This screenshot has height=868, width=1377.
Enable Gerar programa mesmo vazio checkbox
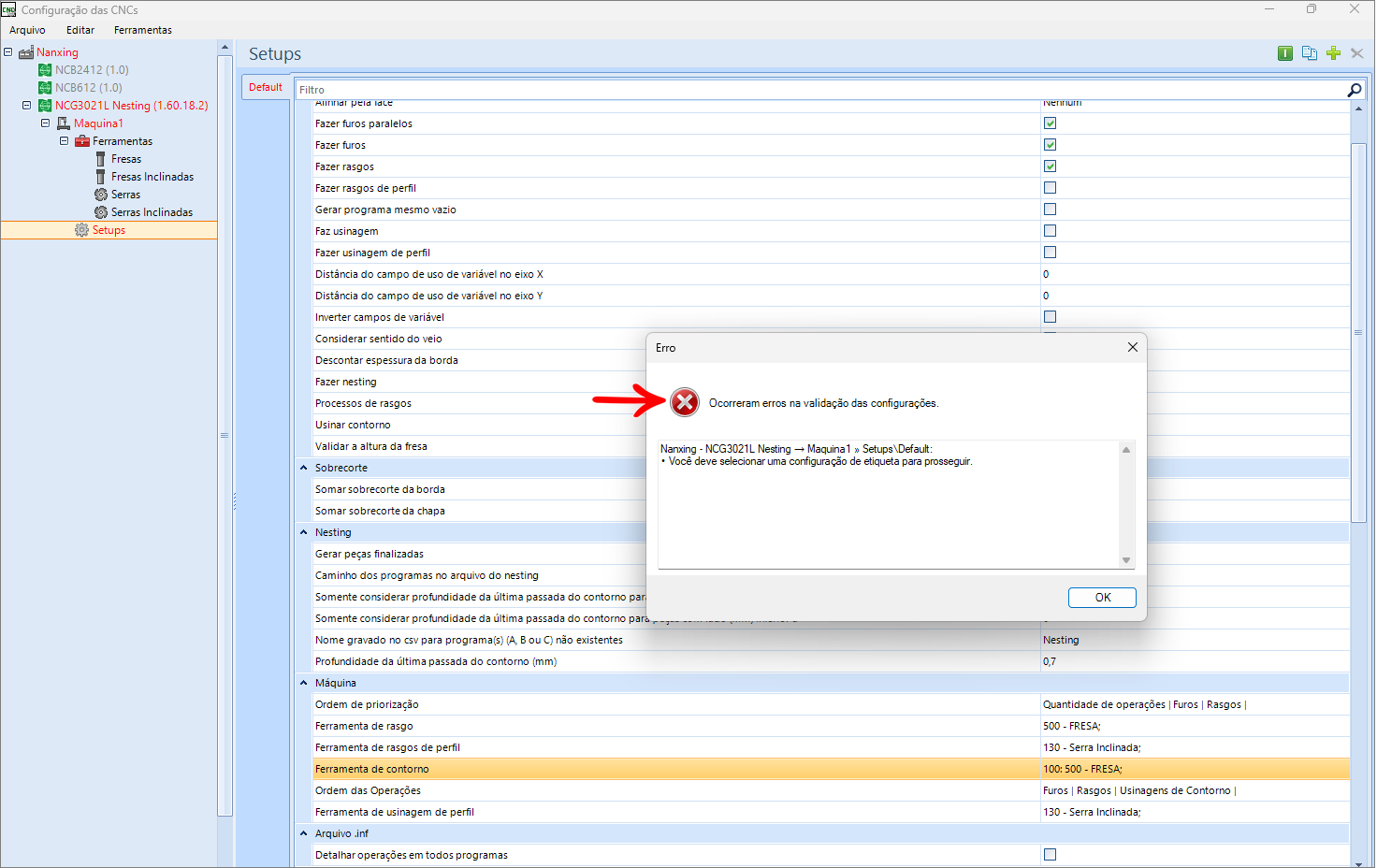pos(1050,210)
